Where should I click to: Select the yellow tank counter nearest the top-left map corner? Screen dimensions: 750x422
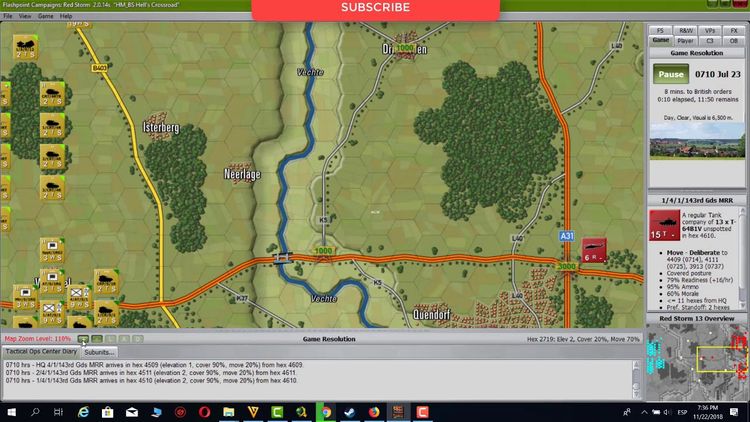(26, 47)
